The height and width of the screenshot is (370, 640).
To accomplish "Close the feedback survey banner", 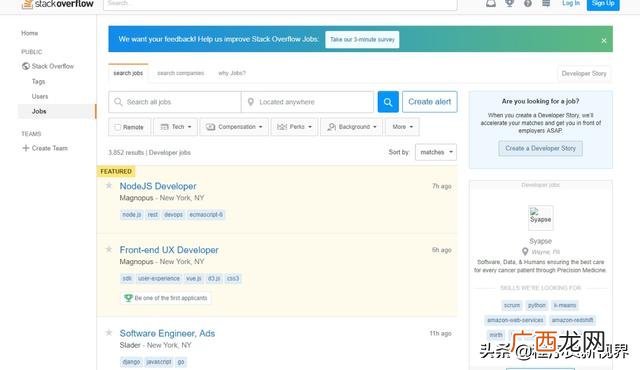I will point(604,40).
